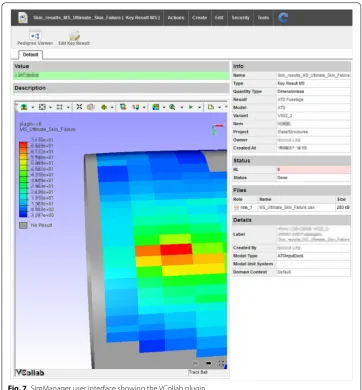362x390 pixels.
Task: Click the 'Key Result MS' Type value
Action: 291,83
